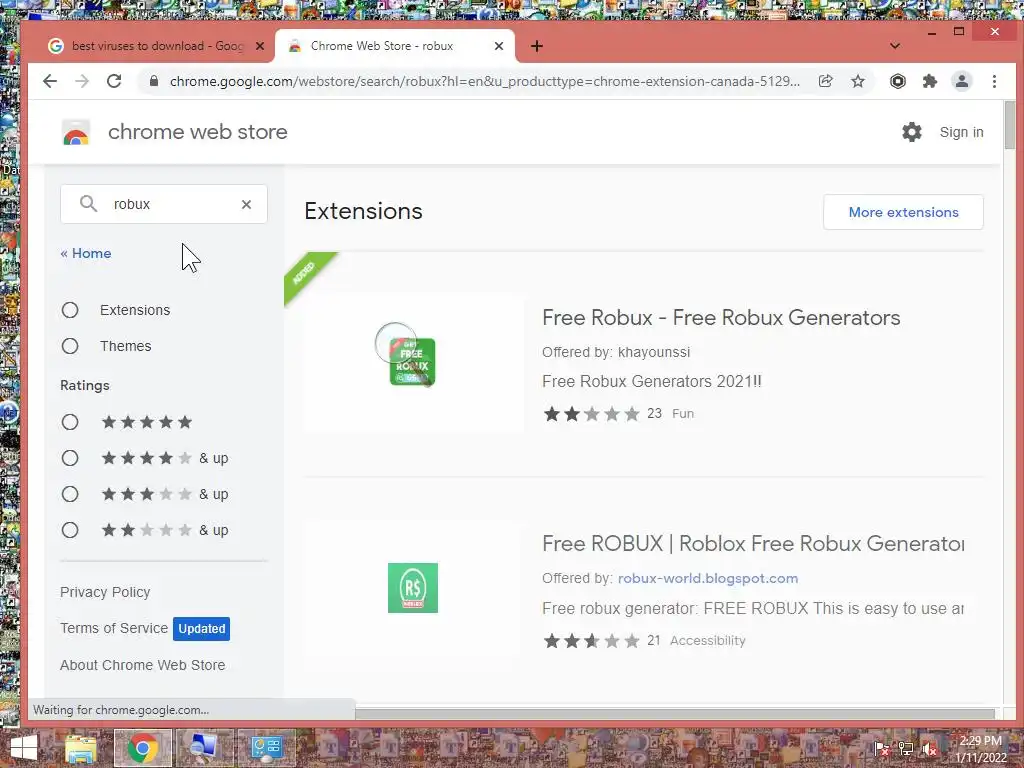
Task: Click the 23 ratings count
Action: pyautogui.click(x=654, y=413)
